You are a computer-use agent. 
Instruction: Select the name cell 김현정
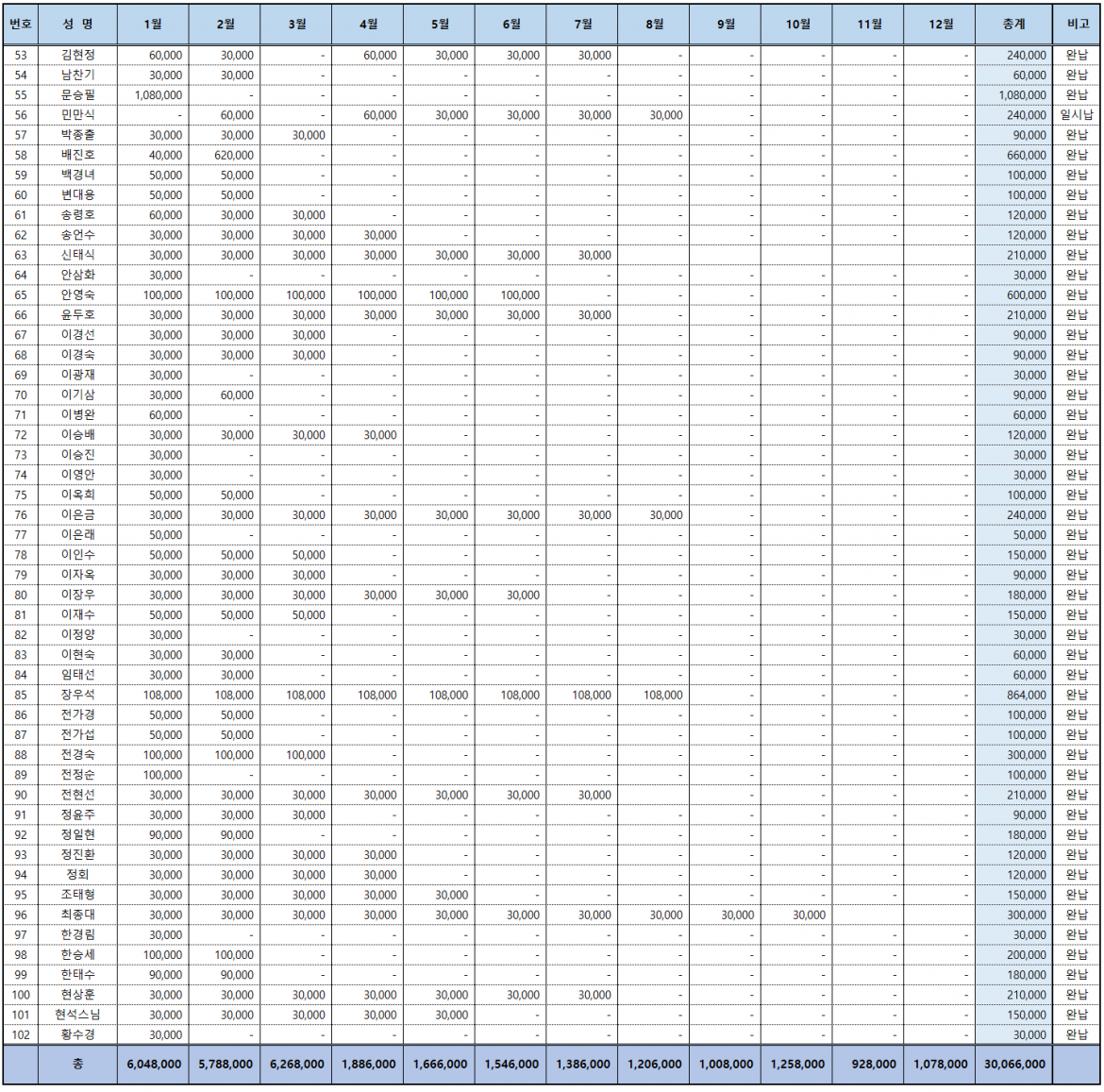tap(77, 55)
